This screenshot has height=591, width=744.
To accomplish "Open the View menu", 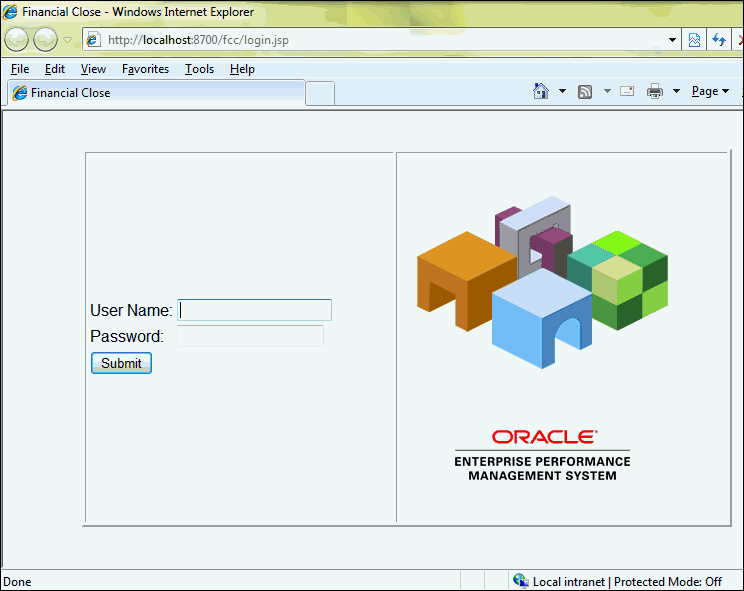I will (x=93, y=69).
